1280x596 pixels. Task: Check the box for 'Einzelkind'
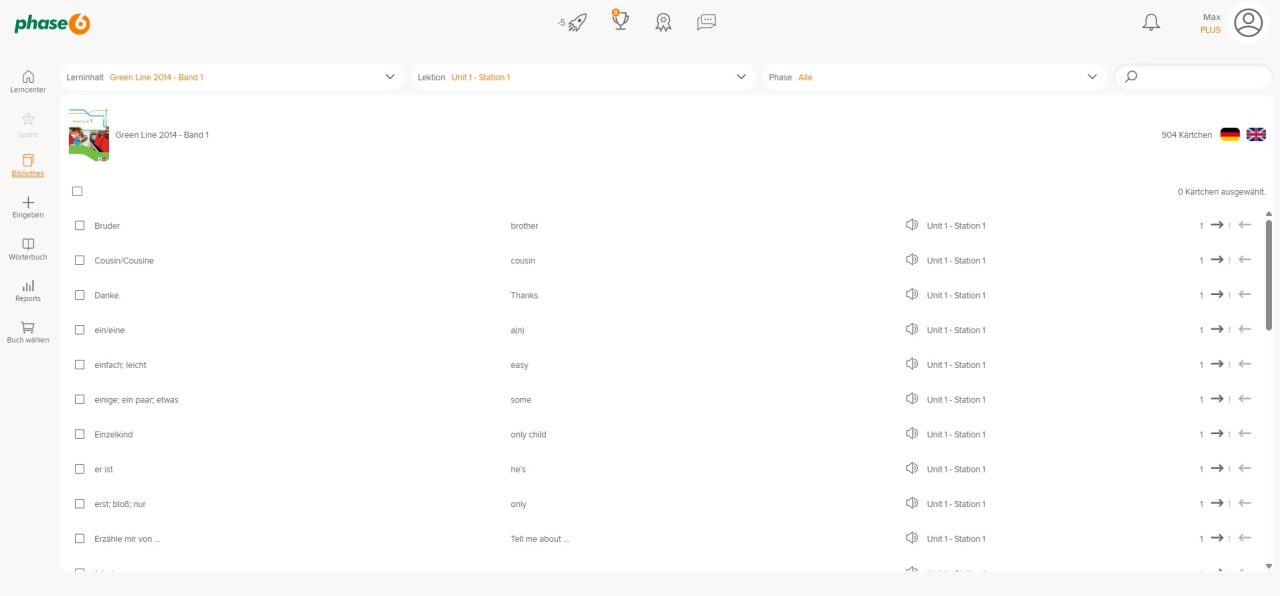[80, 434]
